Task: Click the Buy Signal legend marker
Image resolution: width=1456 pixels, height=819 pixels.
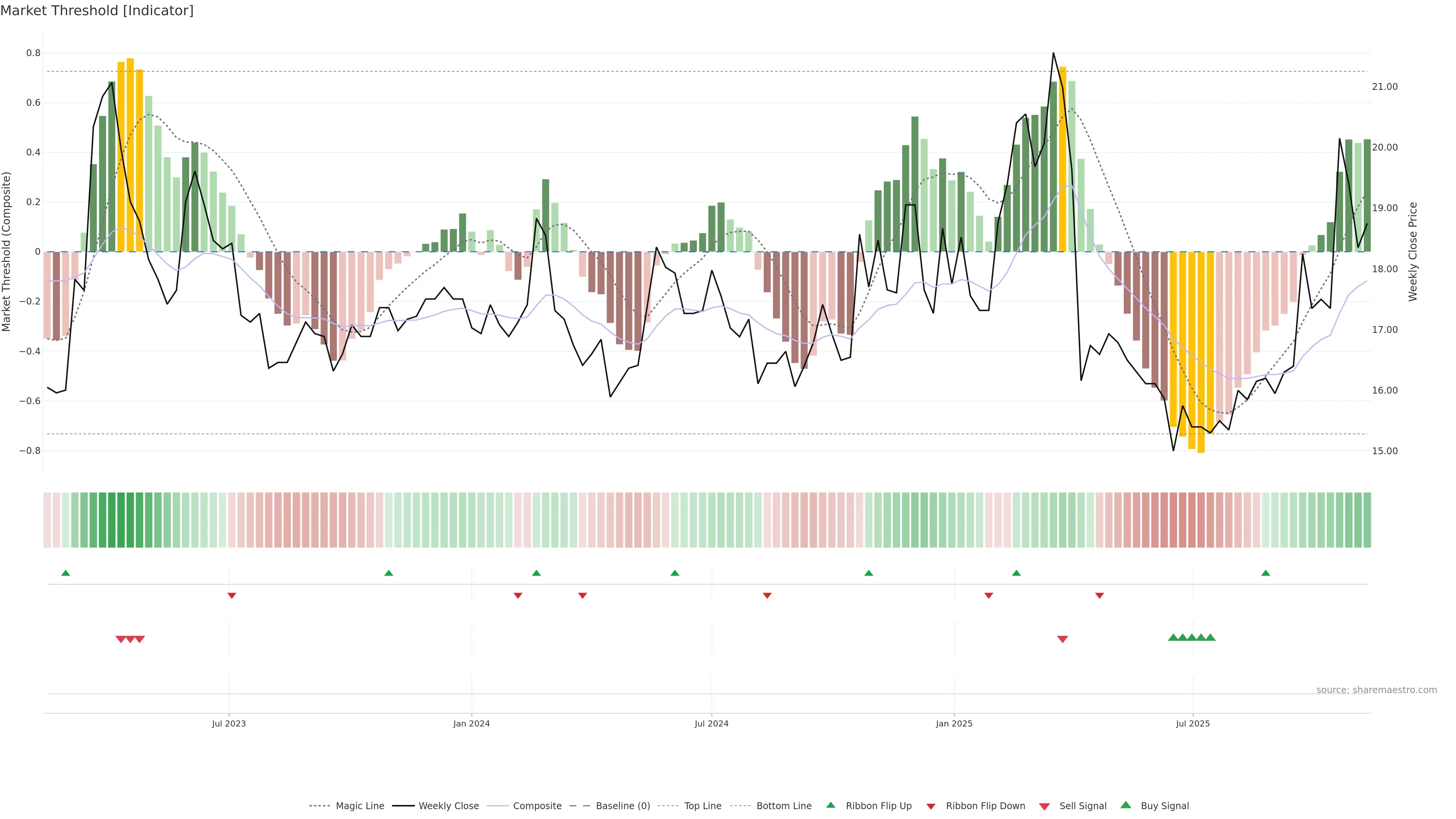Action: click(x=1125, y=805)
